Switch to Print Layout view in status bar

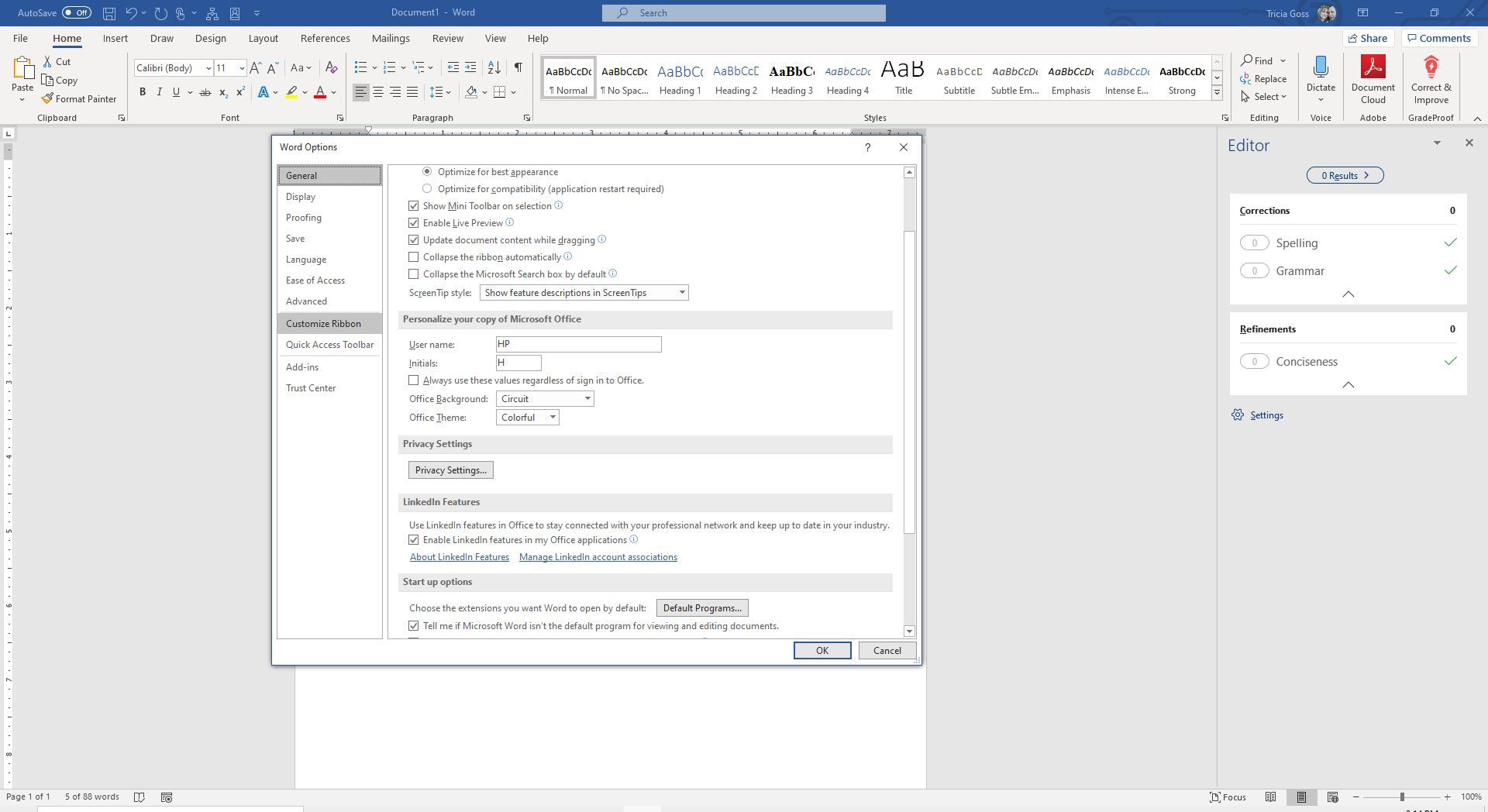click(1301, 797)
